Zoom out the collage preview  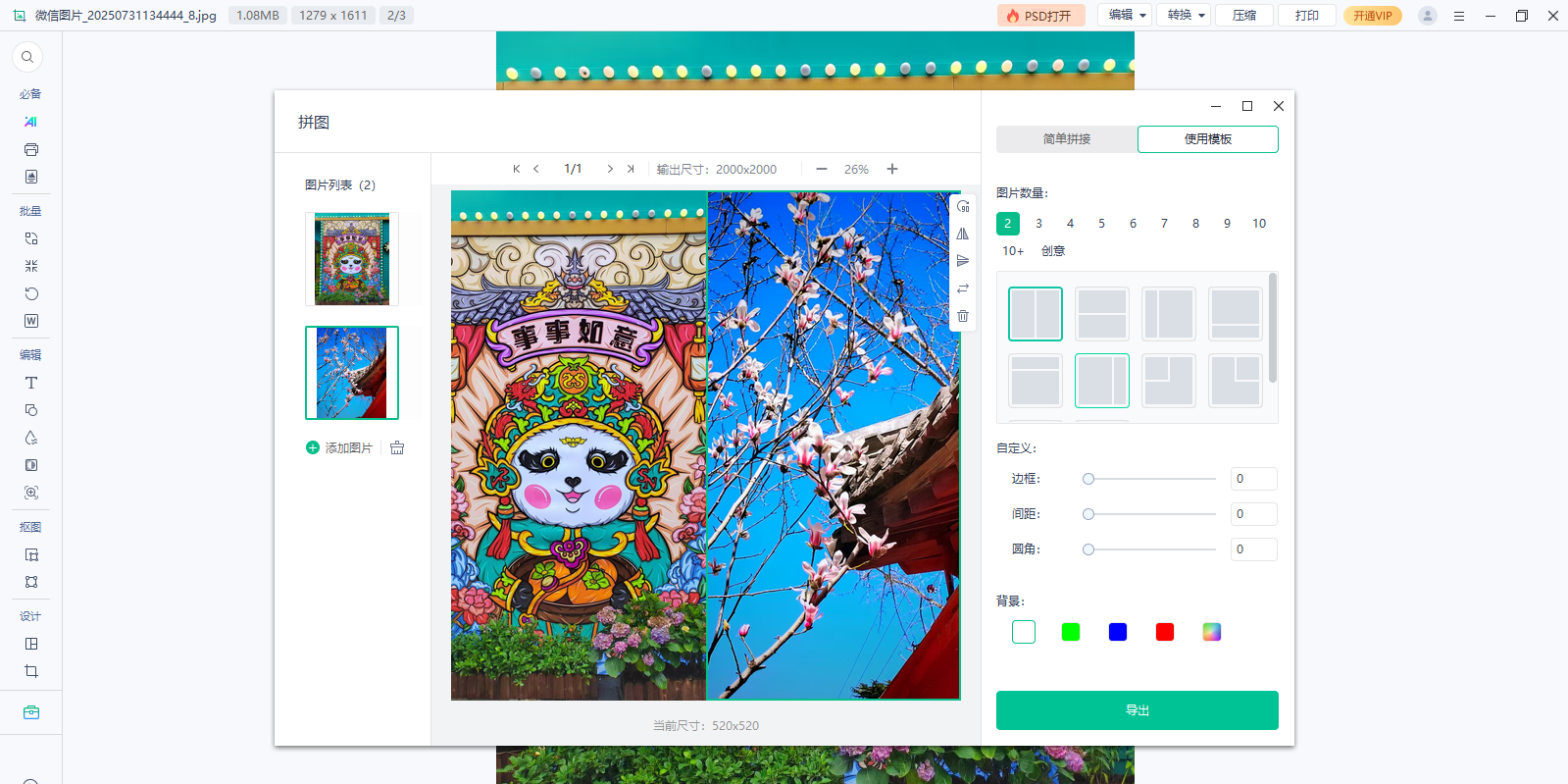click(822, 169)
